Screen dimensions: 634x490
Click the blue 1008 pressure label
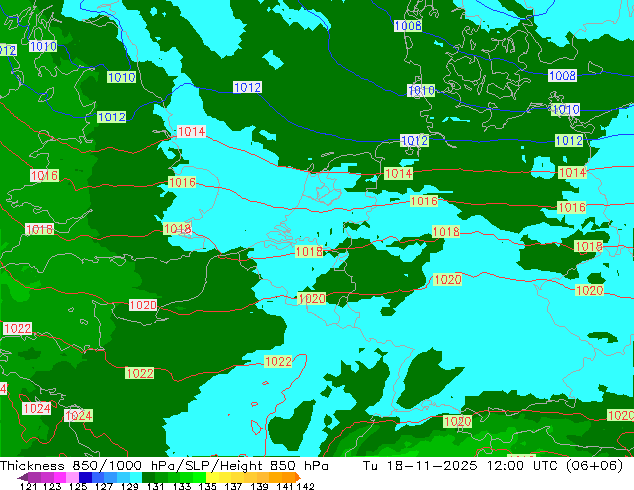562,76
